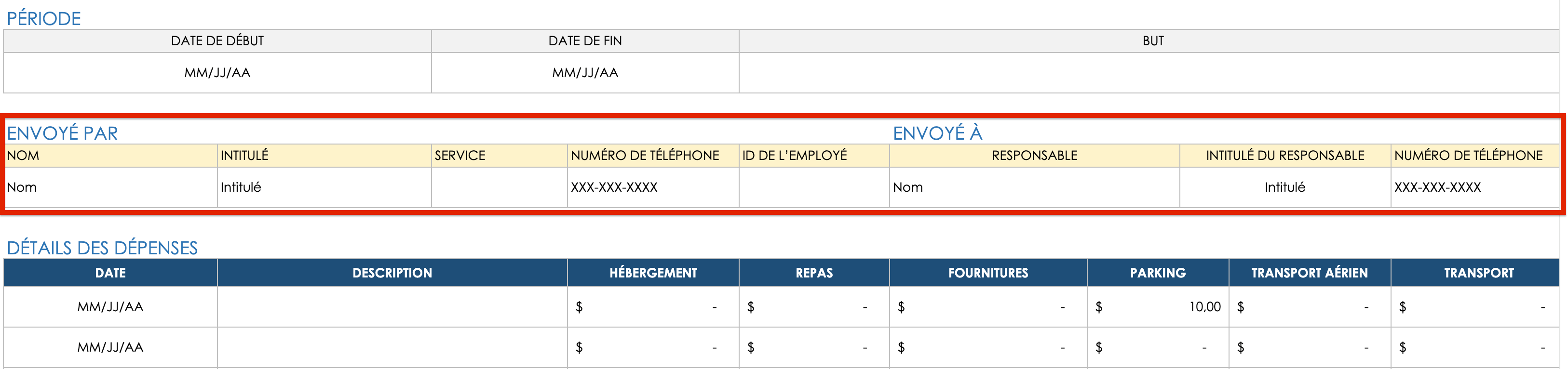
Task: Select the ID DE L'EMPLOYÉ header cell
Action: tap(814, 156)
